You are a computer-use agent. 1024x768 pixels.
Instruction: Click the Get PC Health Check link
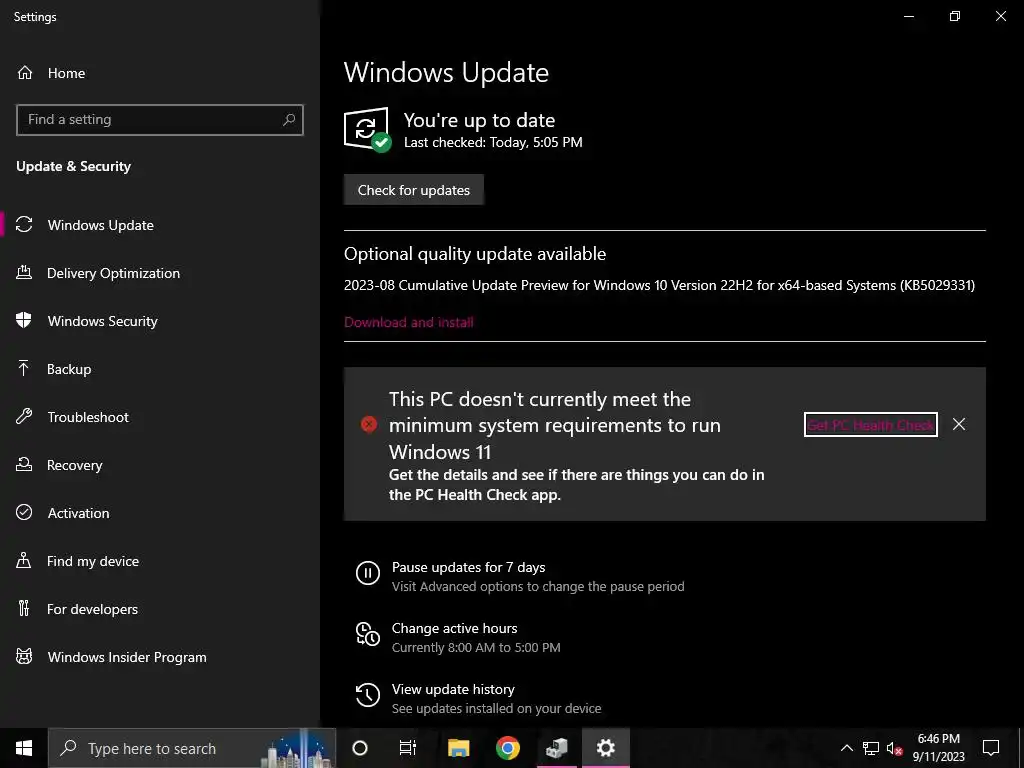pos(871,424)
